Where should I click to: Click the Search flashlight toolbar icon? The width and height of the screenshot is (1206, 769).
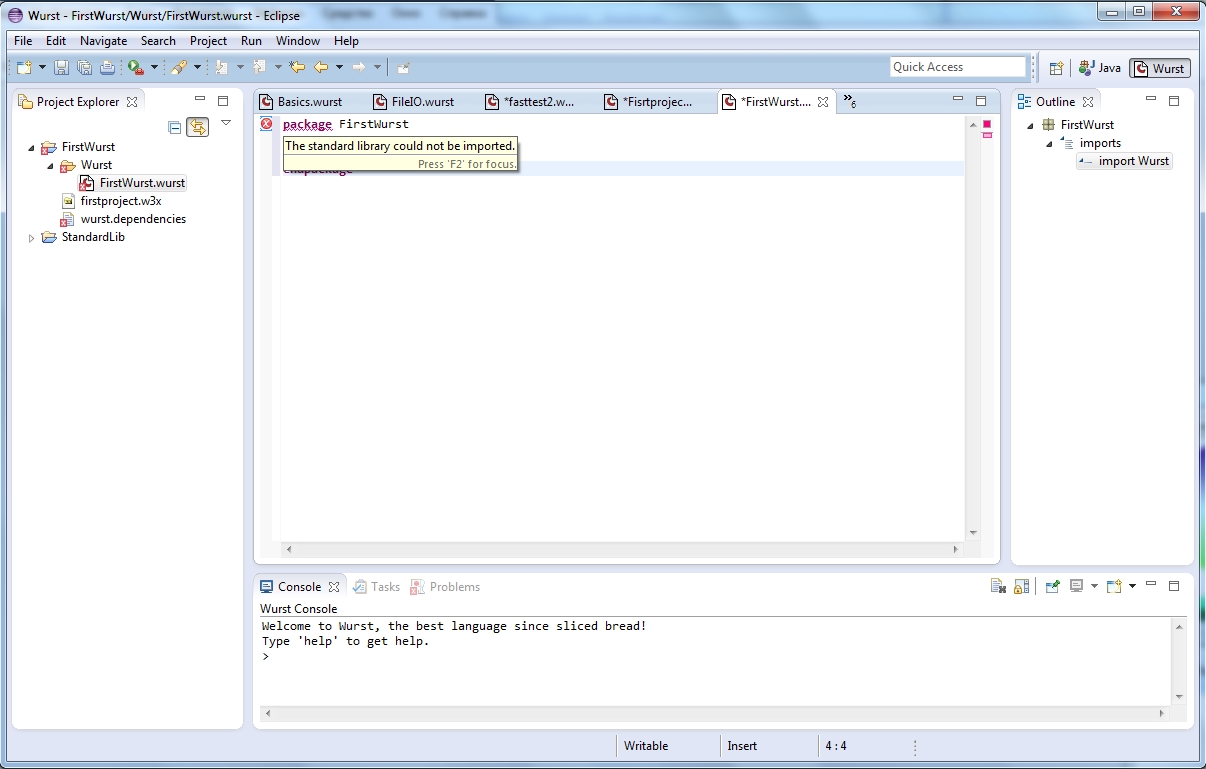coord(179,67)
